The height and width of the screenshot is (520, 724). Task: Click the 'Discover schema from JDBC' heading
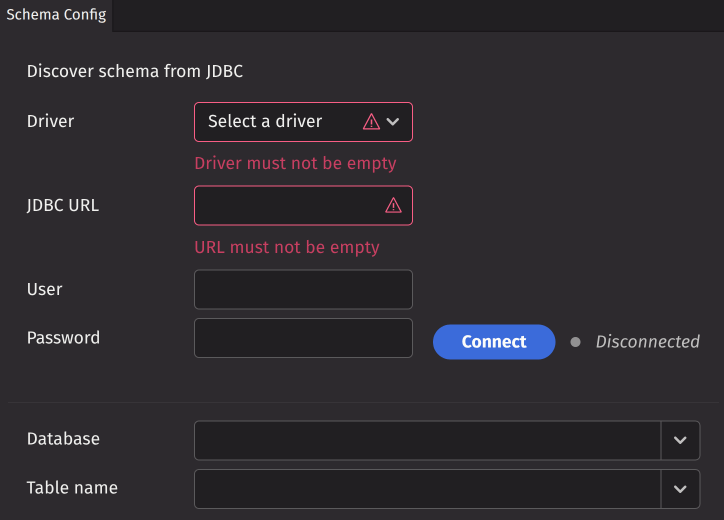point(135,71)
